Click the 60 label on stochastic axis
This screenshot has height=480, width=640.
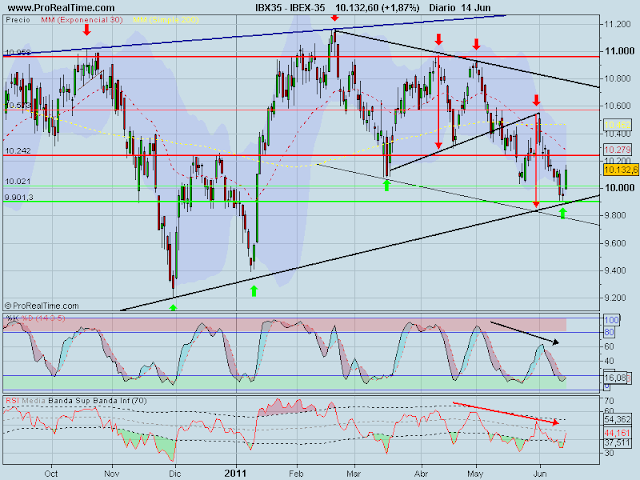tap(609, 347)
